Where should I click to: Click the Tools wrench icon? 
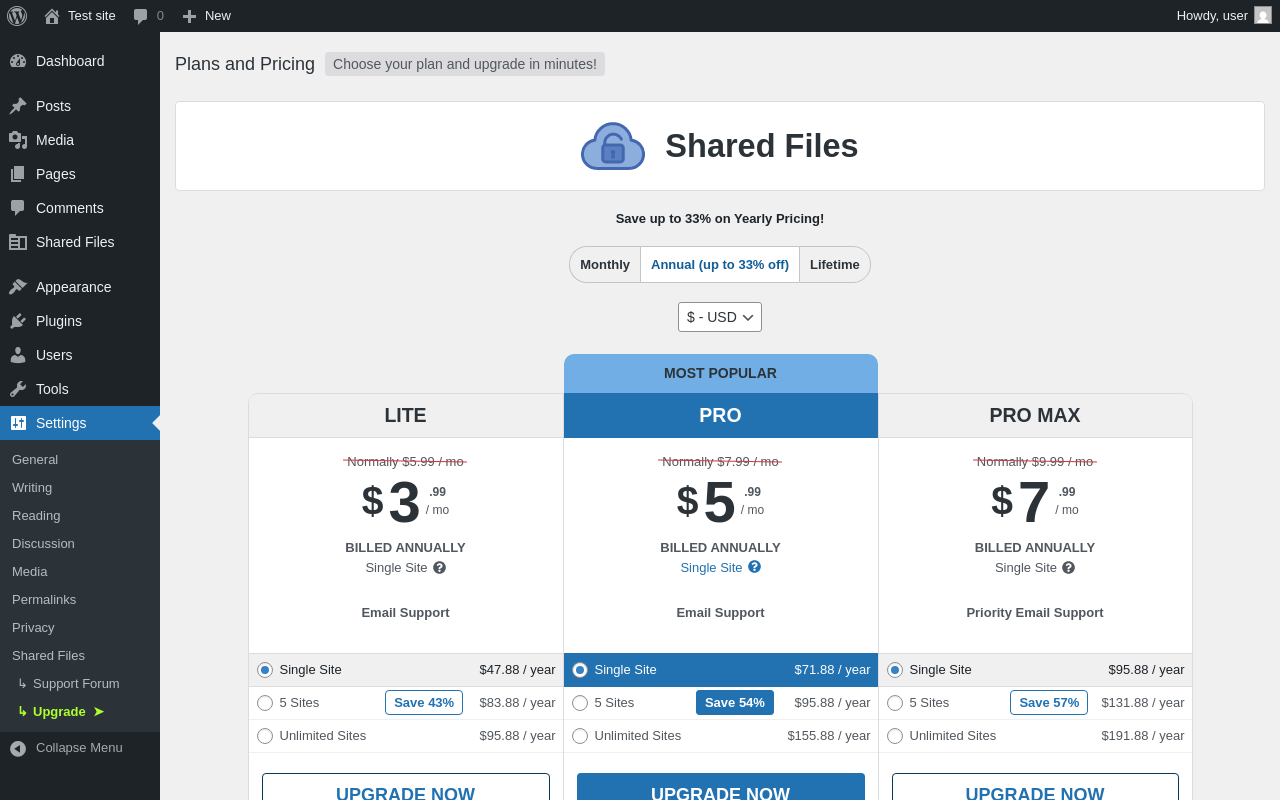click(18, 389)
